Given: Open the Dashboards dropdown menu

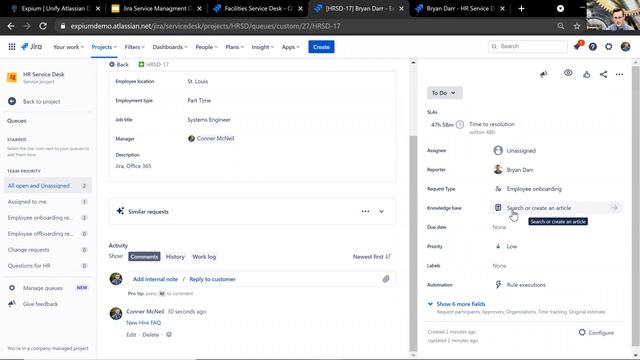Looking at the screenshot, I should coord(170,47).
